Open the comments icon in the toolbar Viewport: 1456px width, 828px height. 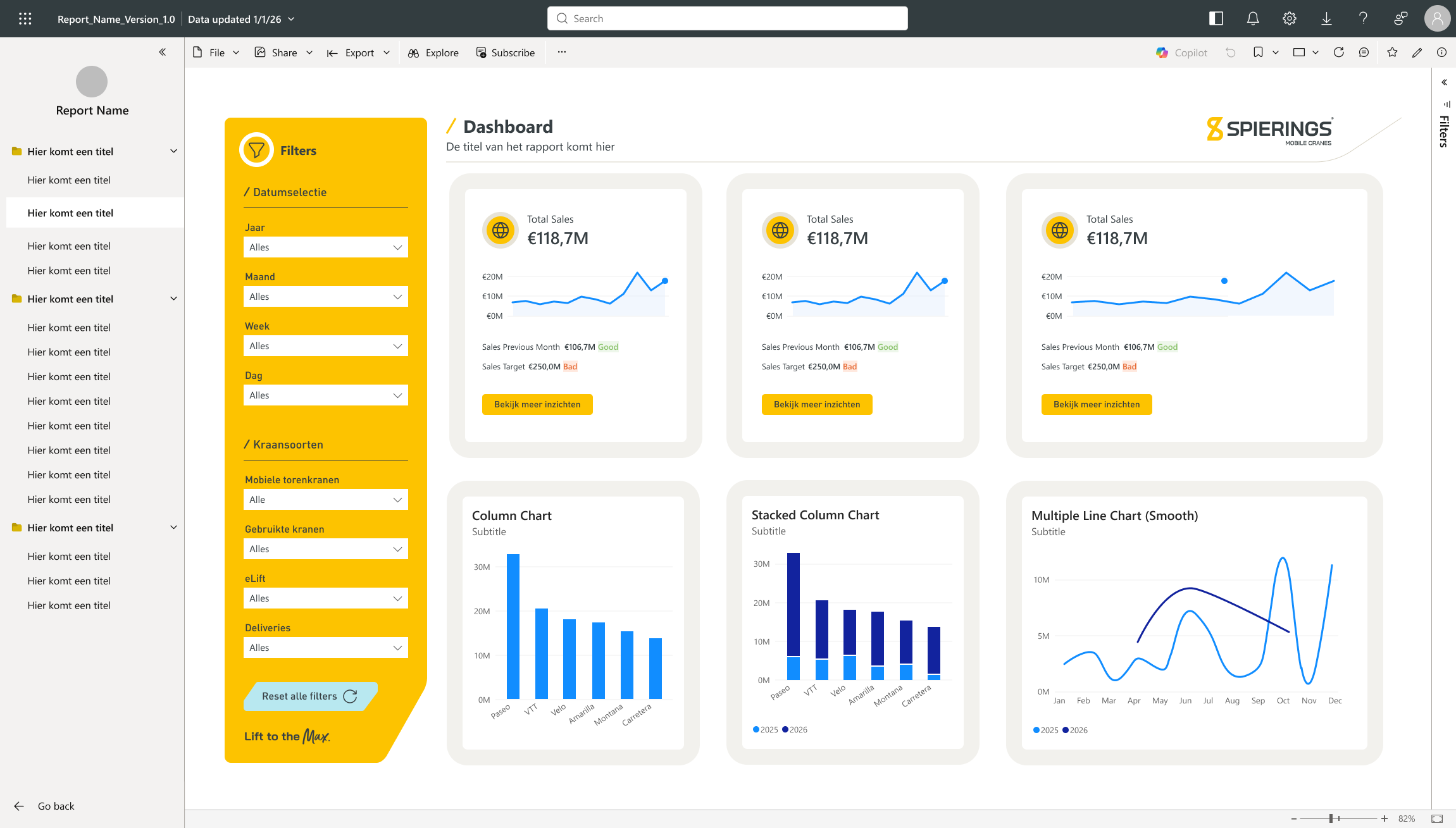click(1364, 53)
